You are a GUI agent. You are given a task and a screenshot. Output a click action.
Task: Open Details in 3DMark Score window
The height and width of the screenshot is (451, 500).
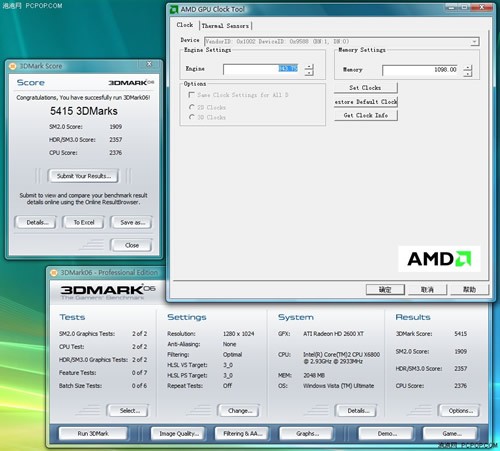[36, 222]
